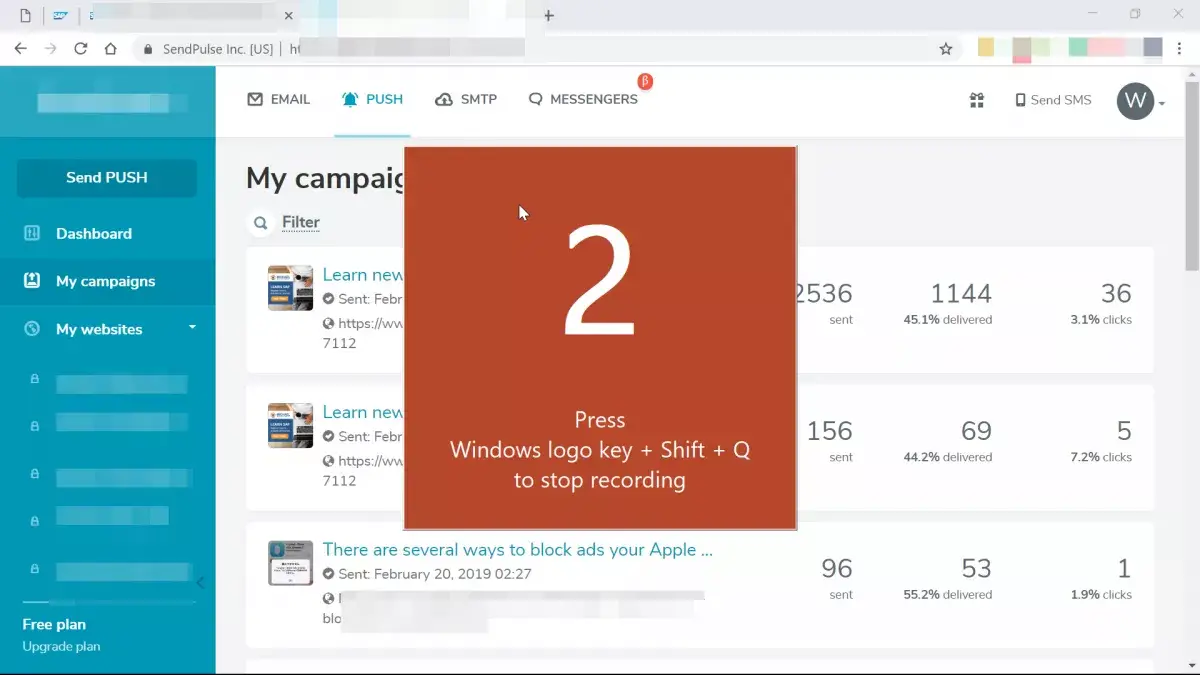Click the 96 sent count
This screenshot has height=675, width=1200.
(837, 568)
